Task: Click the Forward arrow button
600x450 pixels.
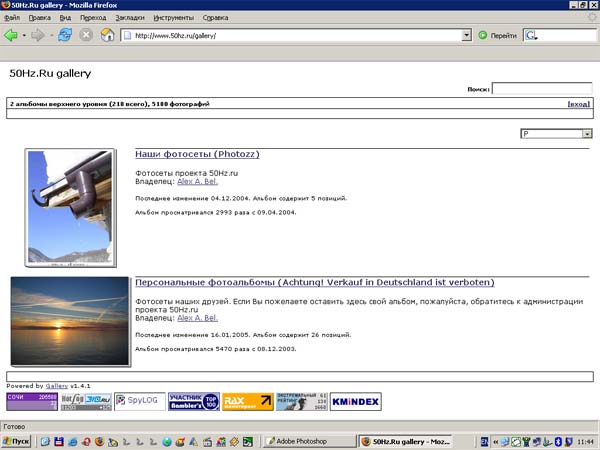Action: tap(38, 36)
